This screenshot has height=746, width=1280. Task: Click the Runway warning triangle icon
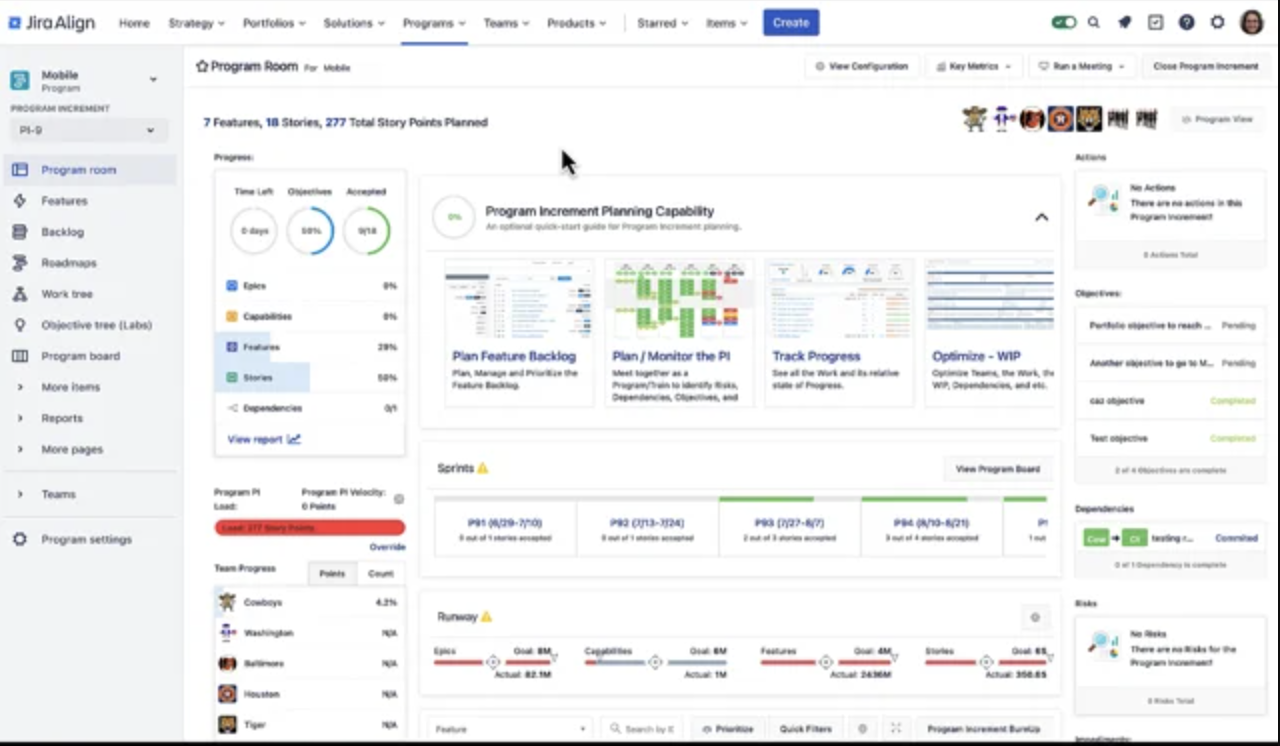tap(486, 617)
